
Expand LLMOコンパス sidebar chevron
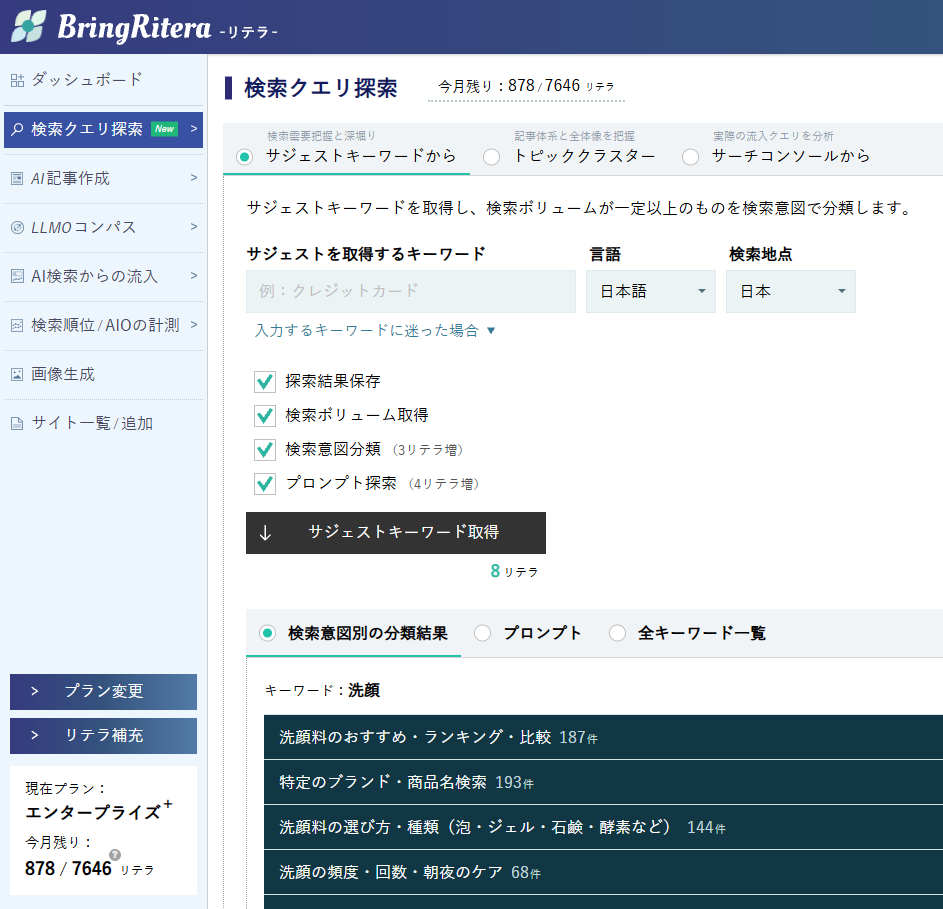194,227
